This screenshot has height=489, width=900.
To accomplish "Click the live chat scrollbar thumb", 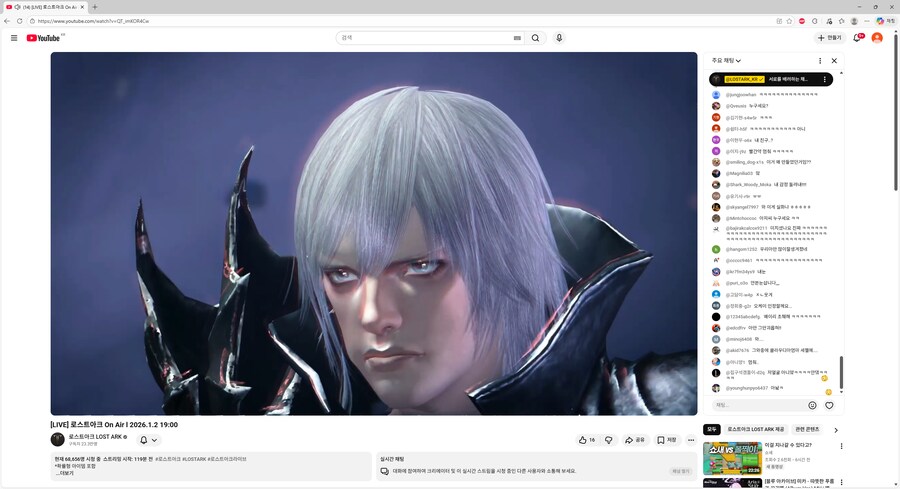I will 841,372.
